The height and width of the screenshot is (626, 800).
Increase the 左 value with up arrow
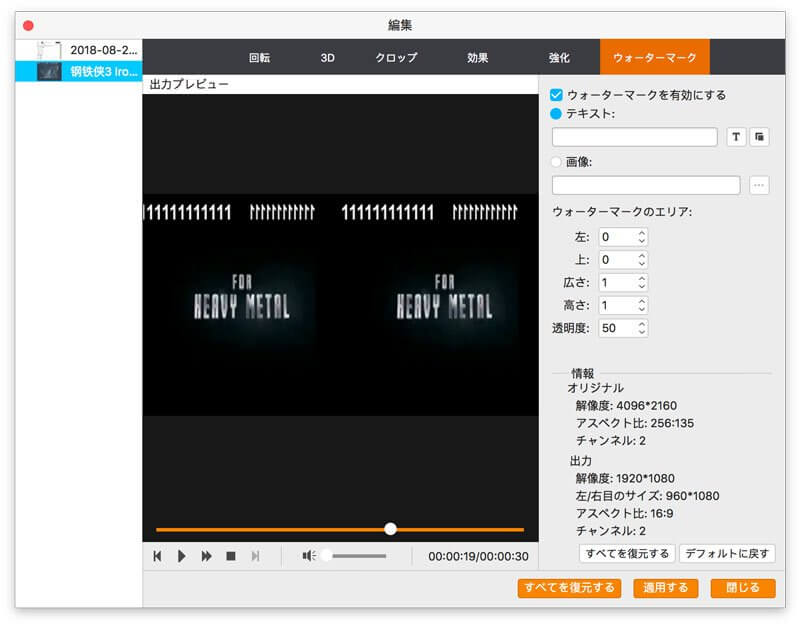[x=642, y=233]
